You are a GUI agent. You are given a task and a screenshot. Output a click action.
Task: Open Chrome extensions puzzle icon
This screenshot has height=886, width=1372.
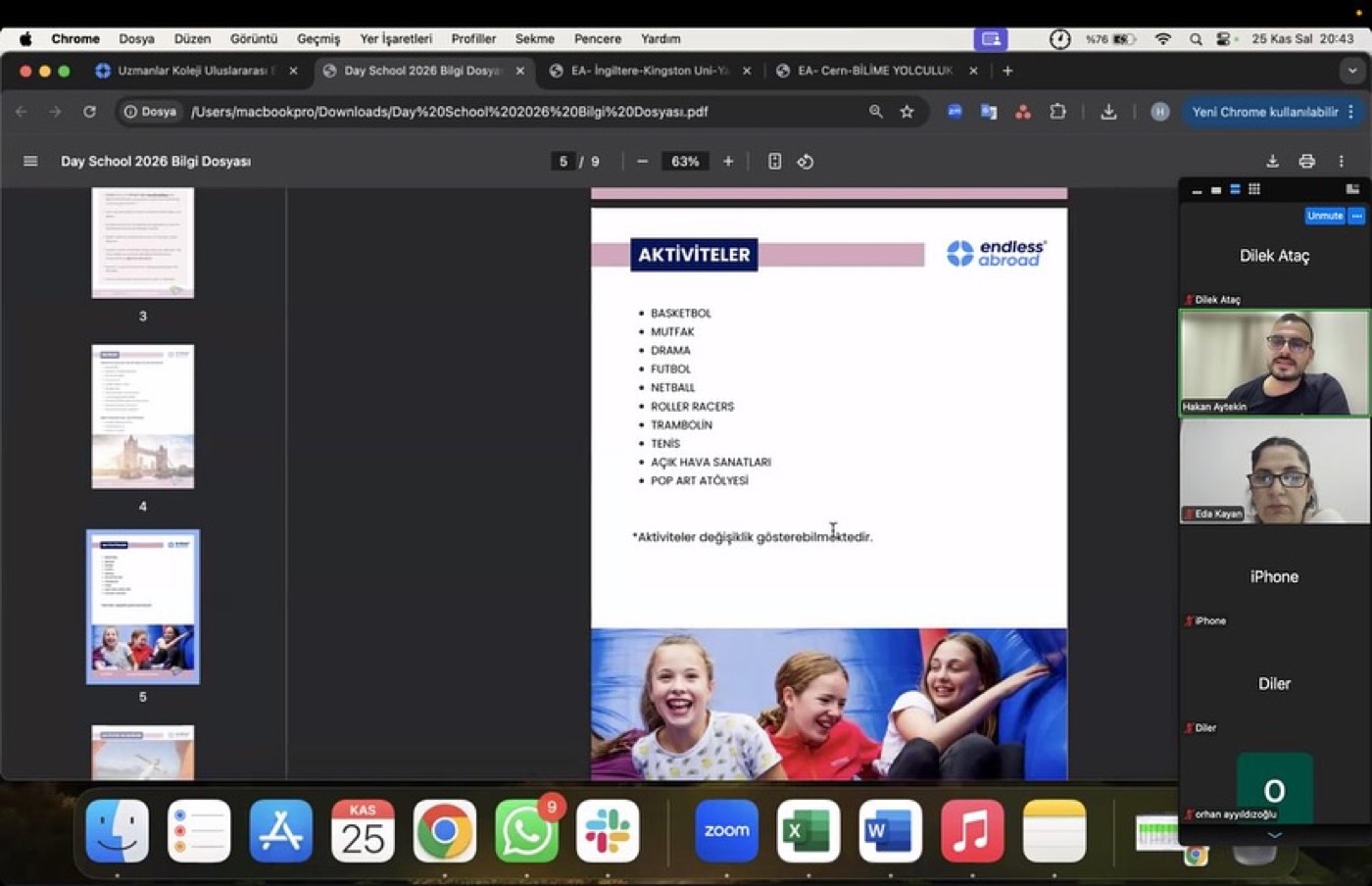pos(1057,112)
